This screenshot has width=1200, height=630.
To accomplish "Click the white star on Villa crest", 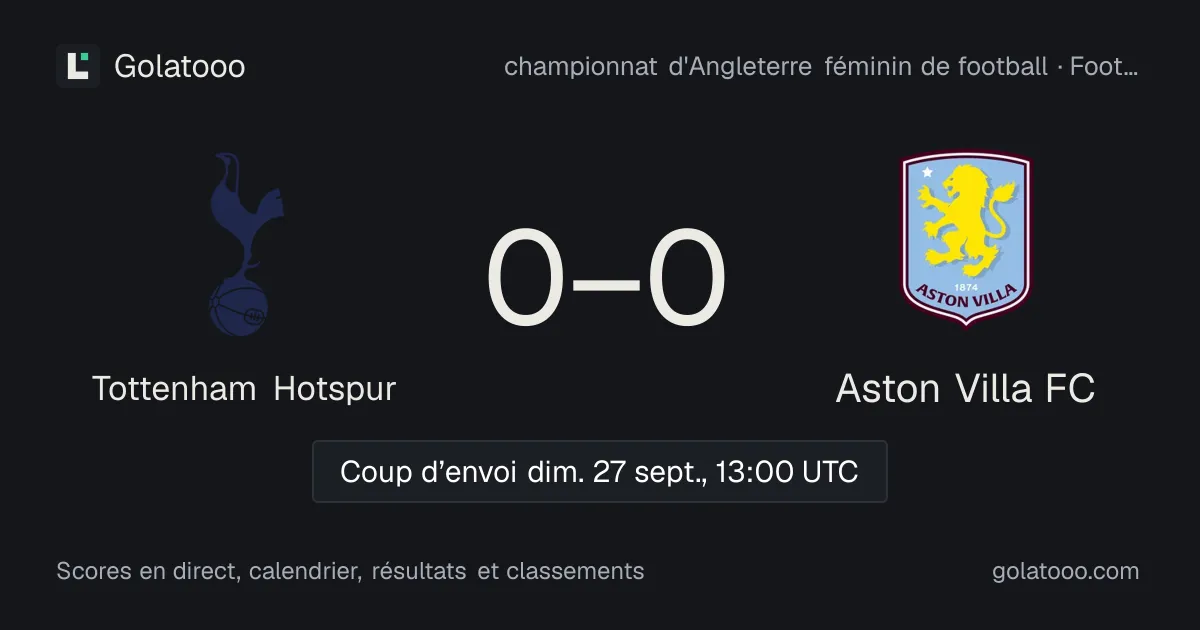I will coord(928,172).
